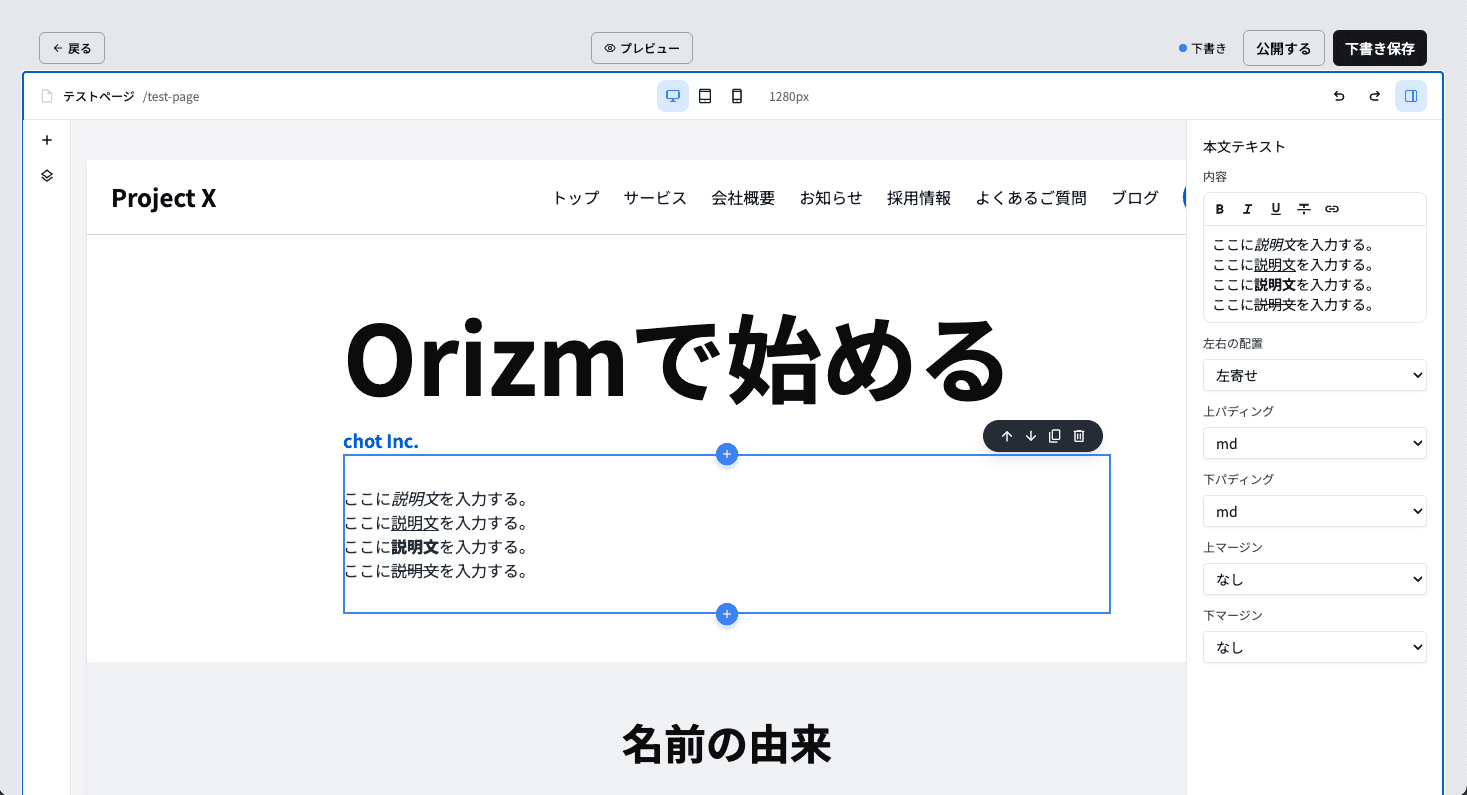
Task: Click the 下書き保存 save draft button
Action: coord(1379,48)
